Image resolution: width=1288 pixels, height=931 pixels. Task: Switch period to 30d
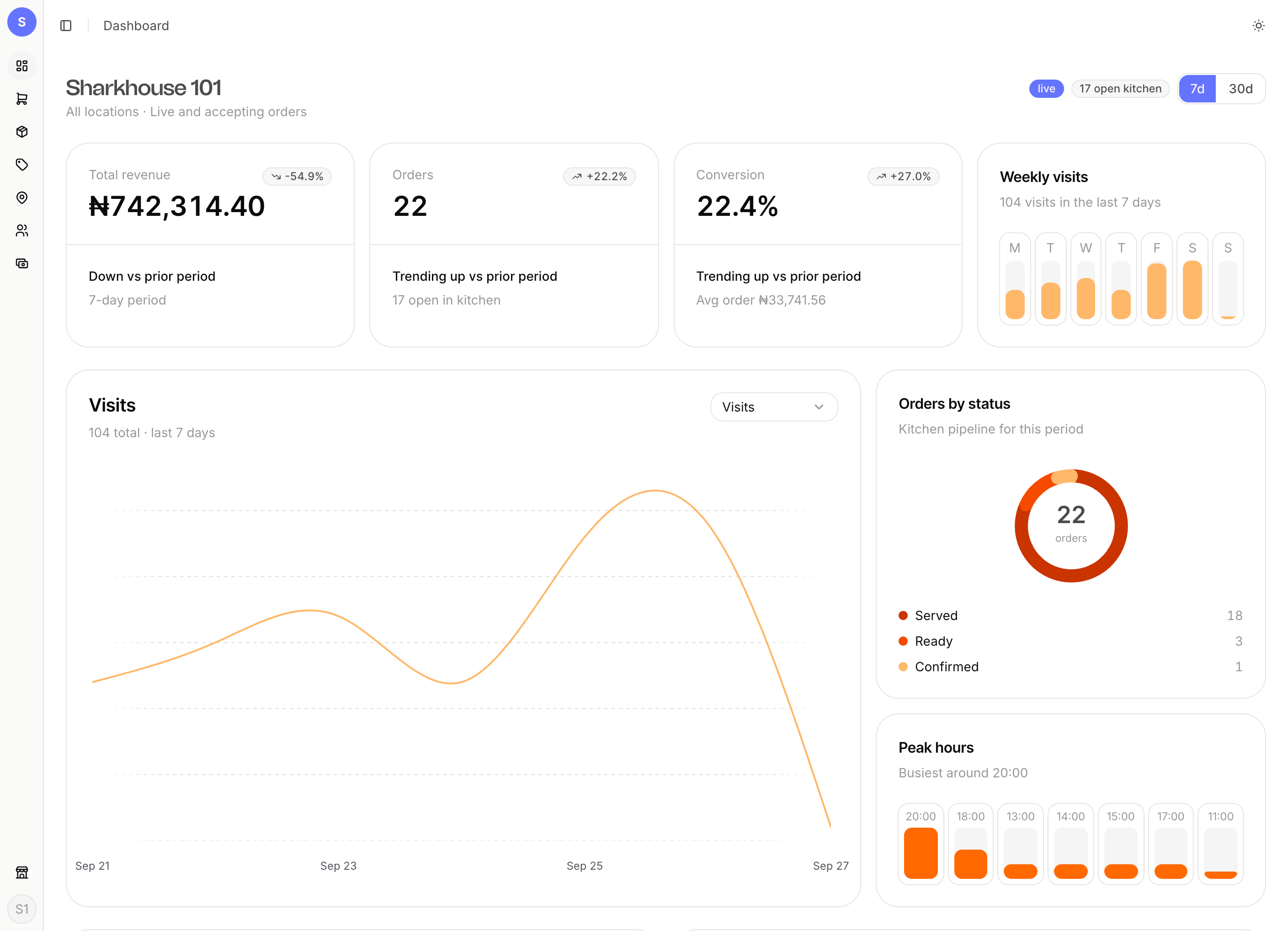(x=1240, y=89)
